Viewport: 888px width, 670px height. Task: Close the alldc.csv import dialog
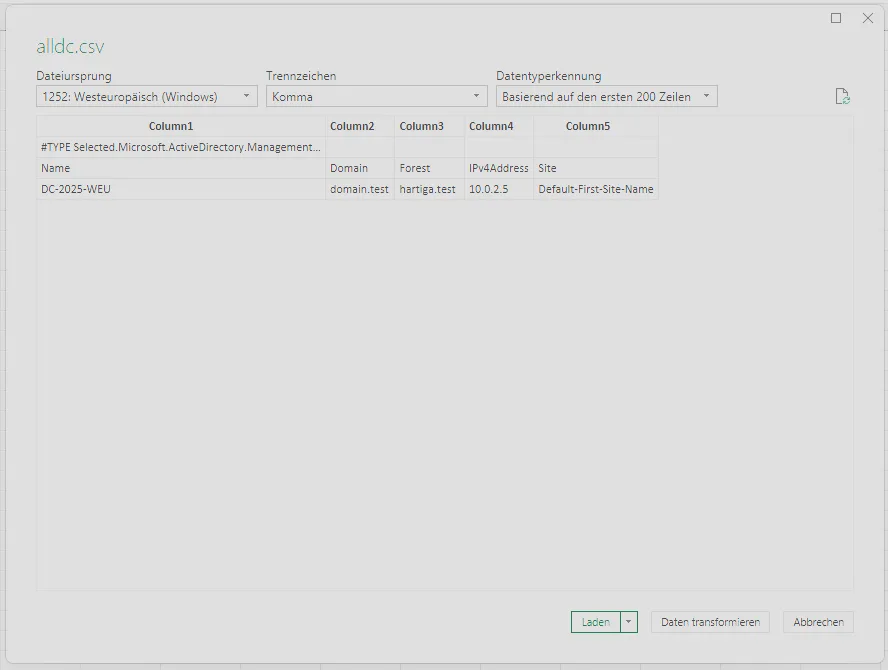867,18
